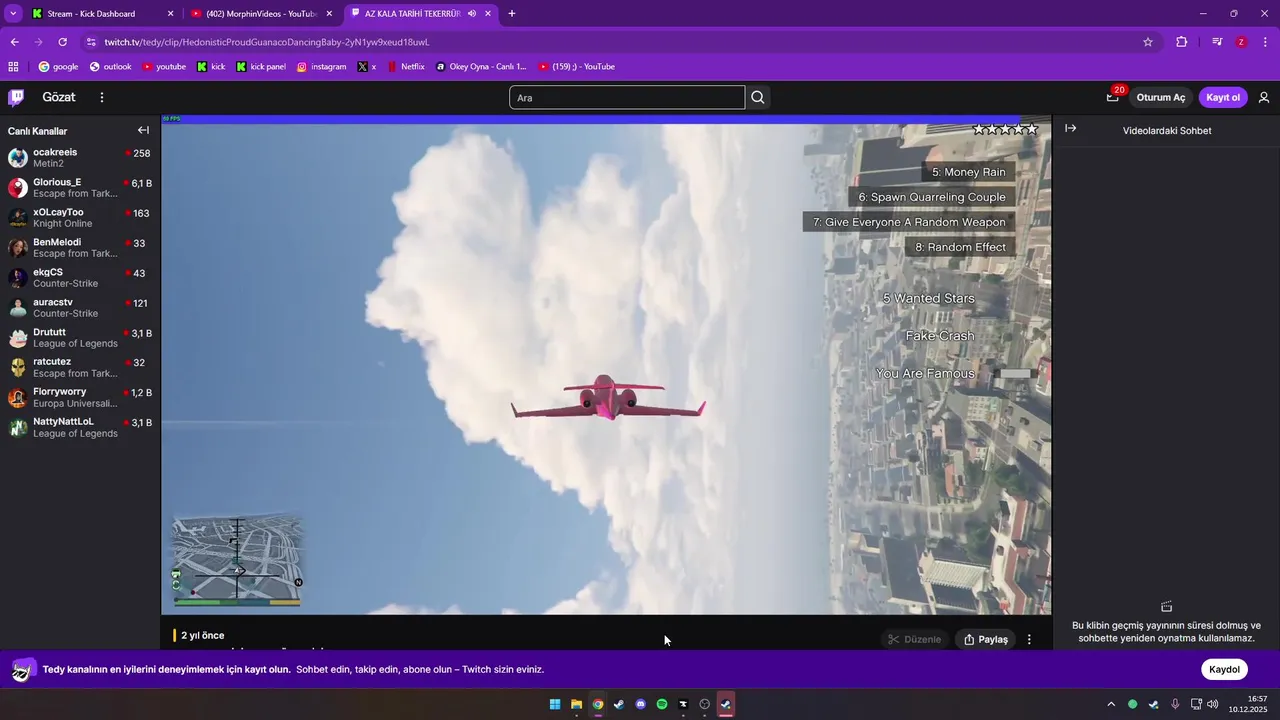Open Florryworry live channel
Screen dimensions: 1280x720
80,397
